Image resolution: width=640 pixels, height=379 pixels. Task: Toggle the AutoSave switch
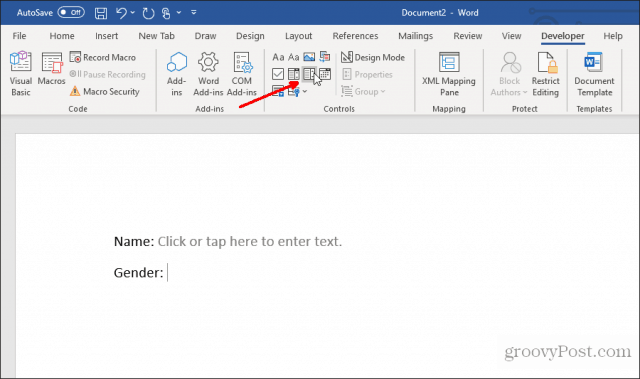tap(71, 13)
